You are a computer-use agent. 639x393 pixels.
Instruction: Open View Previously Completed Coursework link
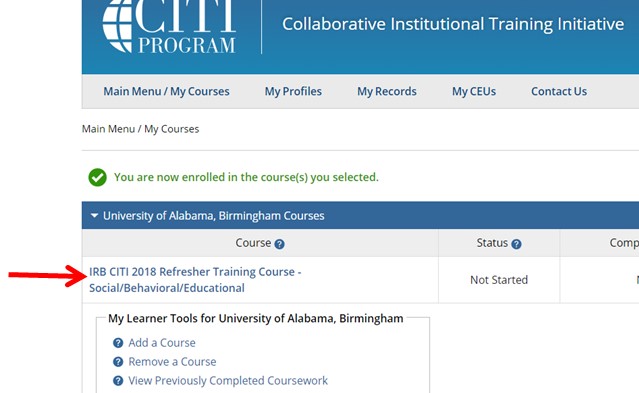pyautogui.click(x=228, y=381)
